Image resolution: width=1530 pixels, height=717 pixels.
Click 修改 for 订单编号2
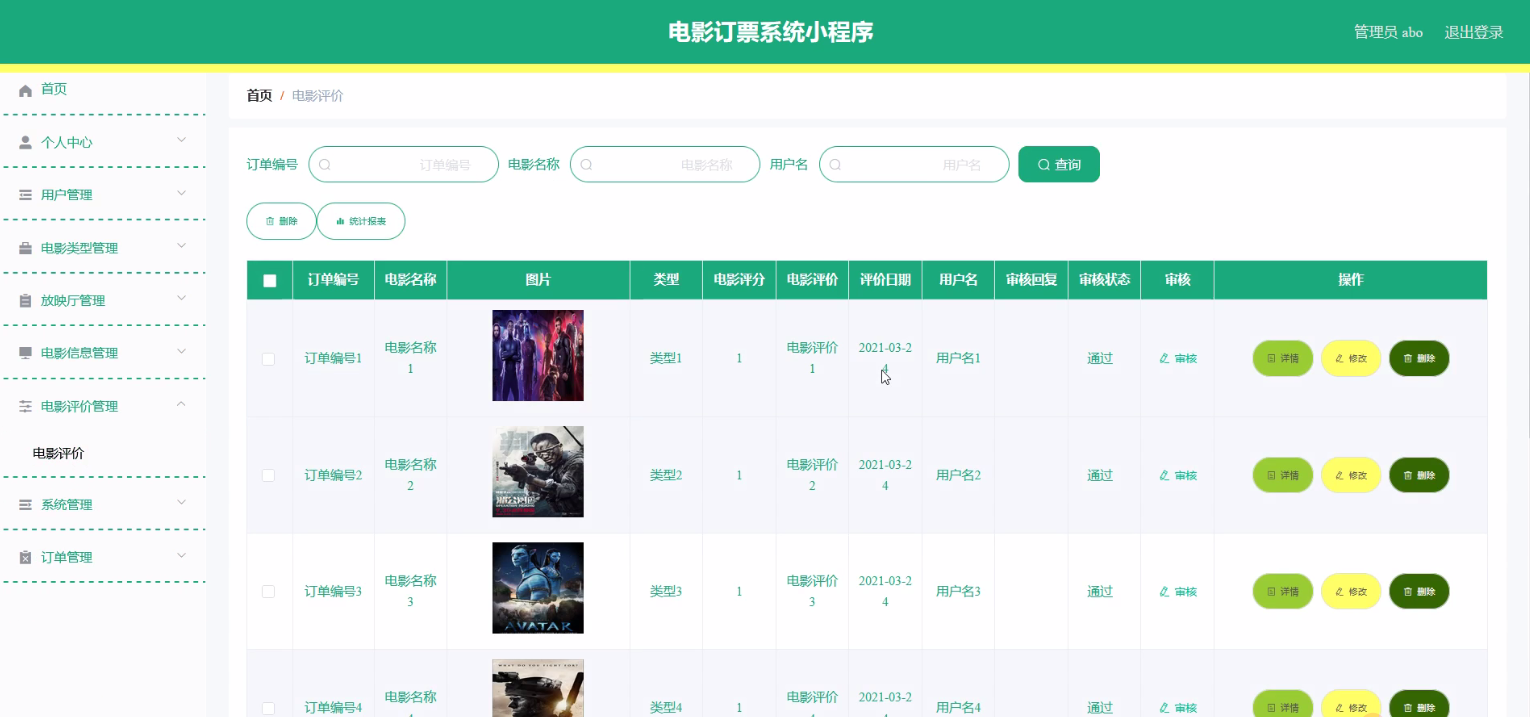coord(1351,475)
